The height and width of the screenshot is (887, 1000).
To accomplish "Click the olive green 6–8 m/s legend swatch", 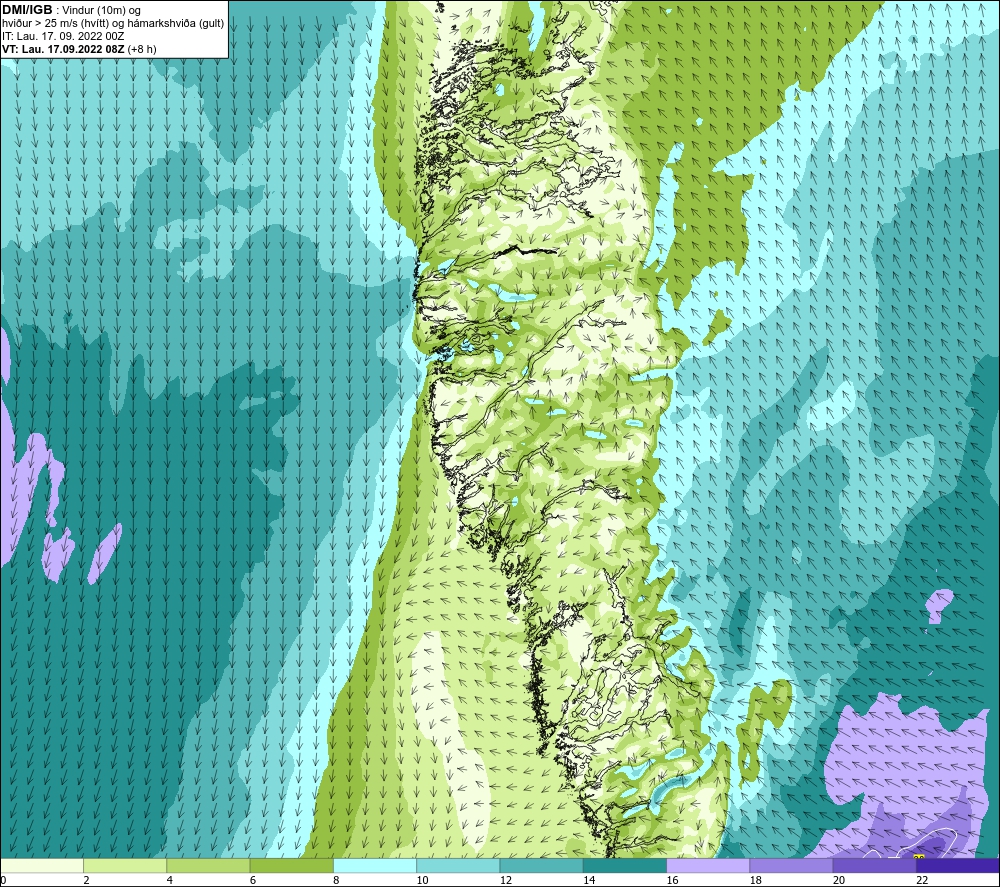I will [291, 865].
